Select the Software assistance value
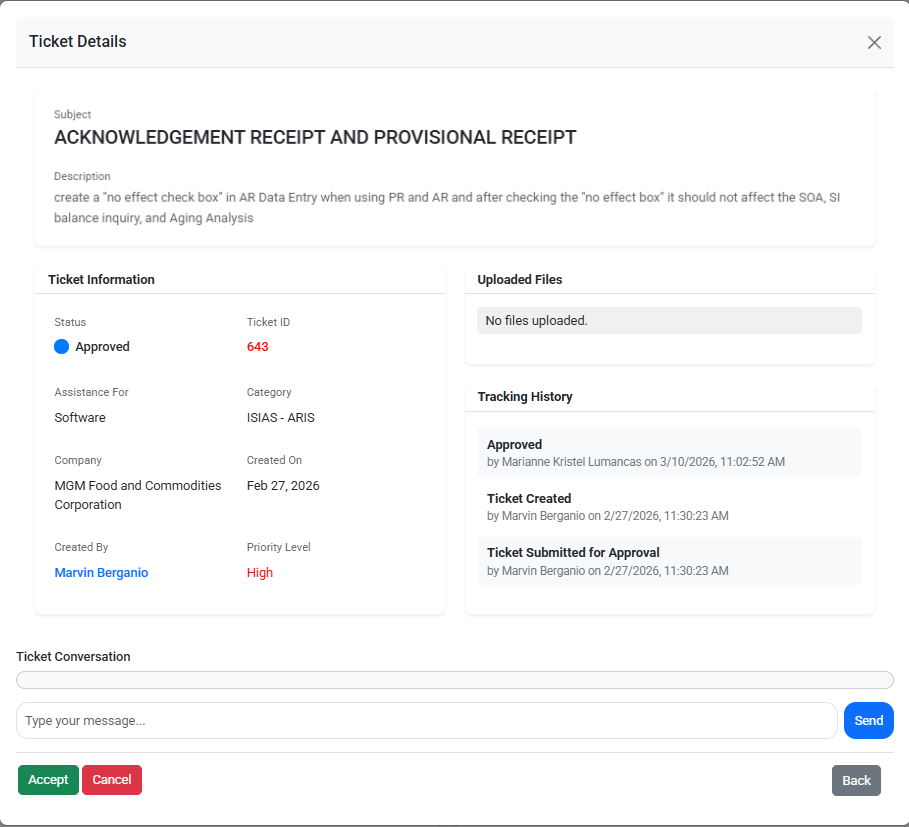Screen dimensions: 909x827 [80, 417]
